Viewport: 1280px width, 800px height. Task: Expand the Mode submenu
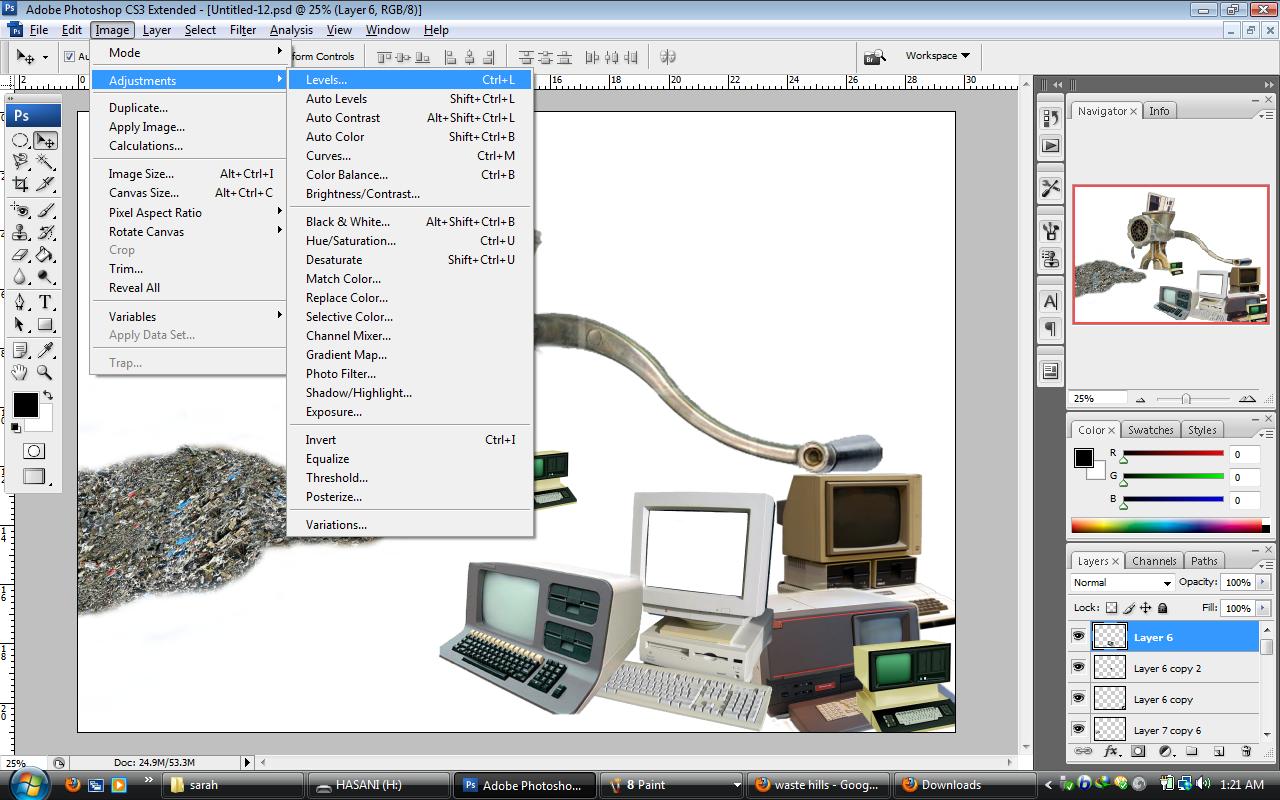[190, 53]
